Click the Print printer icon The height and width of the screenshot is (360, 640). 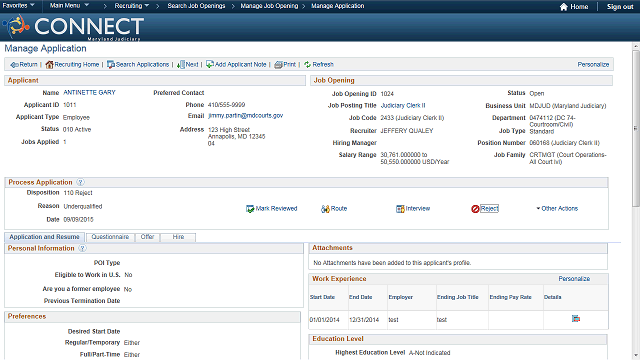point(278,64)
